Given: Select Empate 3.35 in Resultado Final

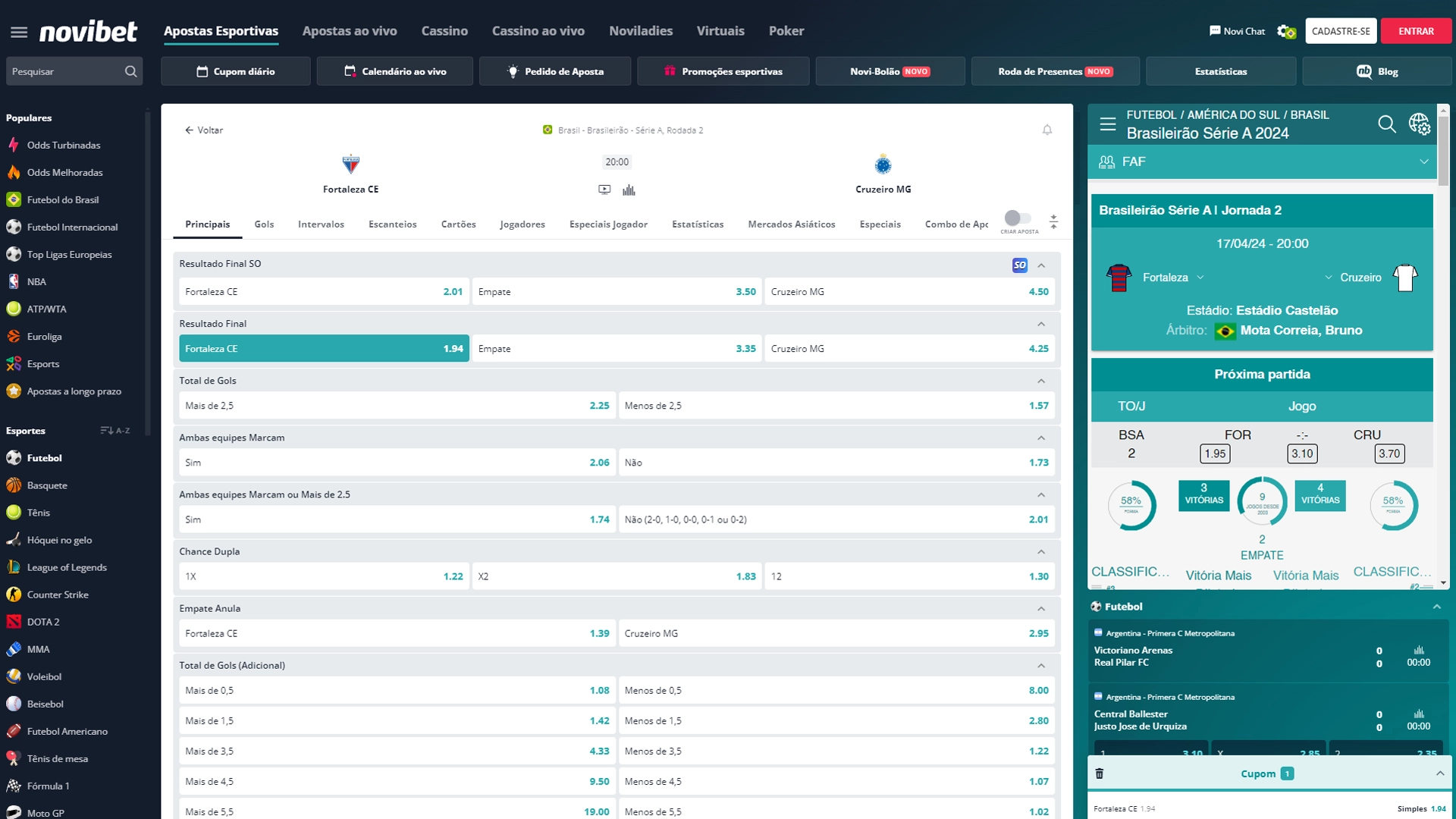Looking at the screenshot, I should [617, 348].
